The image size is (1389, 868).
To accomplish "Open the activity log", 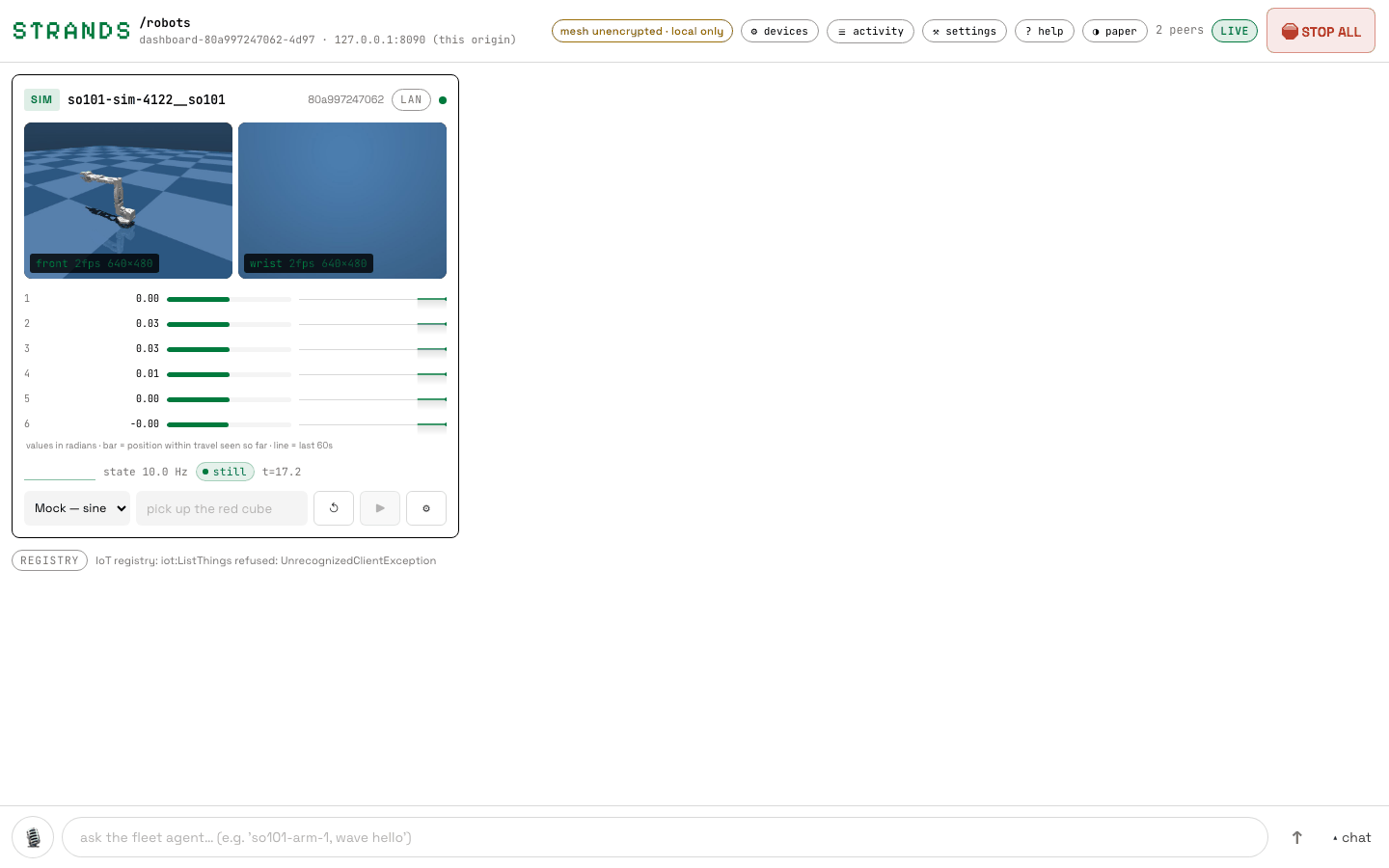I will (x=870, y=31).
